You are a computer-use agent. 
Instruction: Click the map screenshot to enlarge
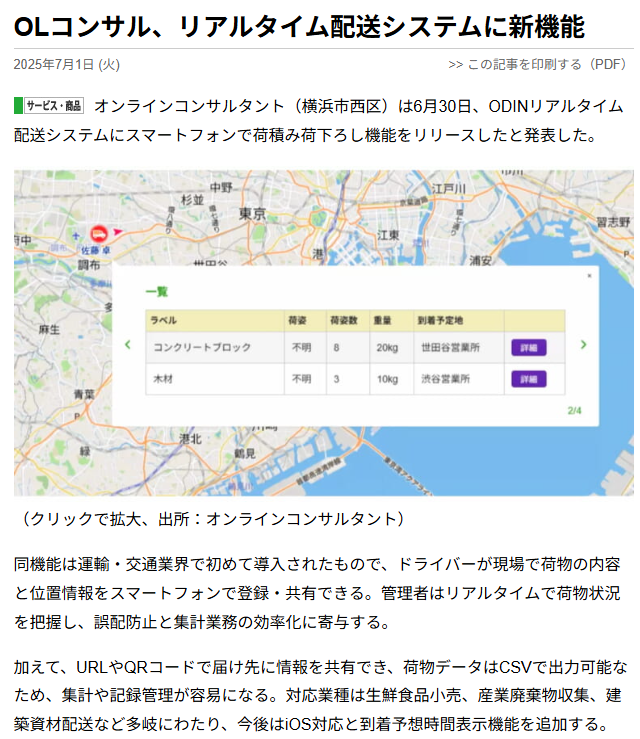pos(323,333)
